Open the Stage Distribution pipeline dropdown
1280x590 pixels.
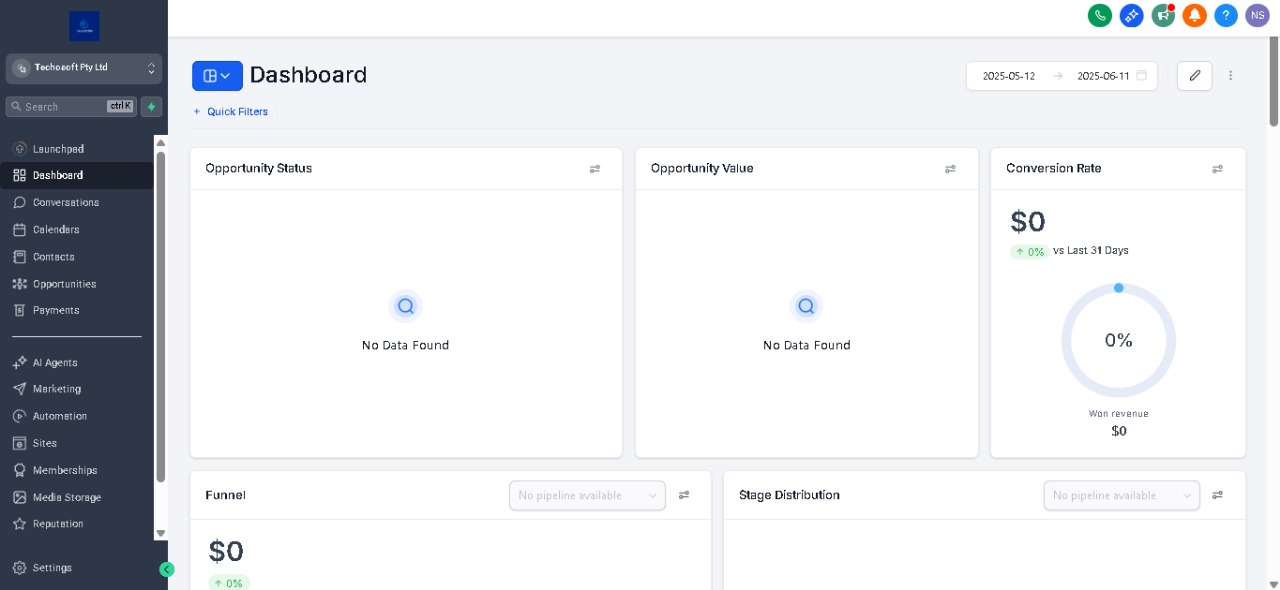(1121, 495)
